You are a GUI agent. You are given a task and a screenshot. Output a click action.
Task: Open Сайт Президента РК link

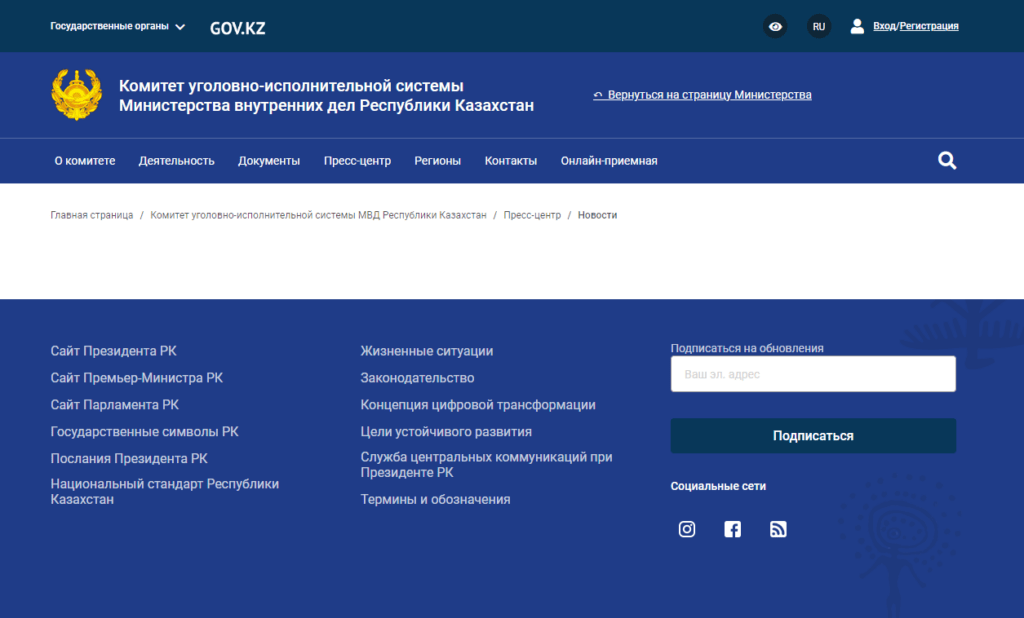114,351
